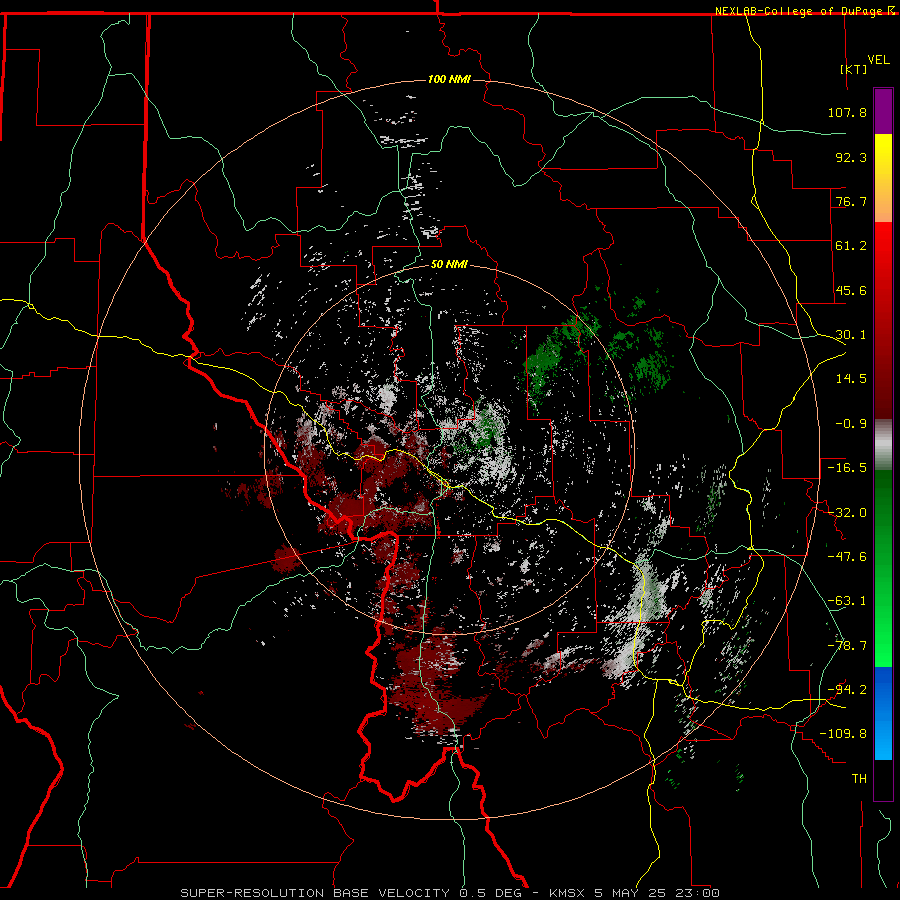The width and height of the screenshot is (900, 900).
Task: Click the [KT] units label
Action: (853, 69)
